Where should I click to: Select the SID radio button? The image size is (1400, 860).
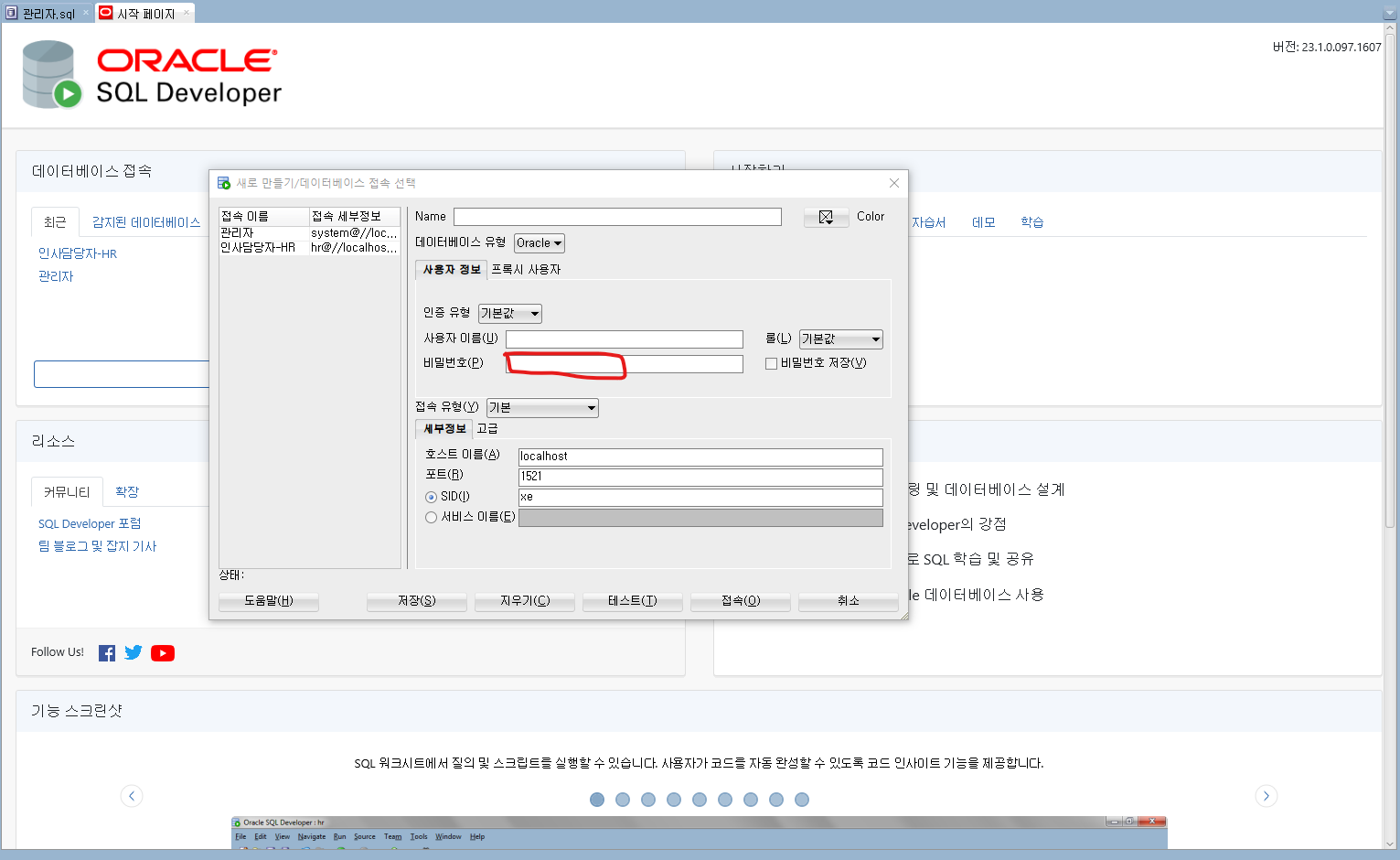pyautogui.click(x=431, y=497)
